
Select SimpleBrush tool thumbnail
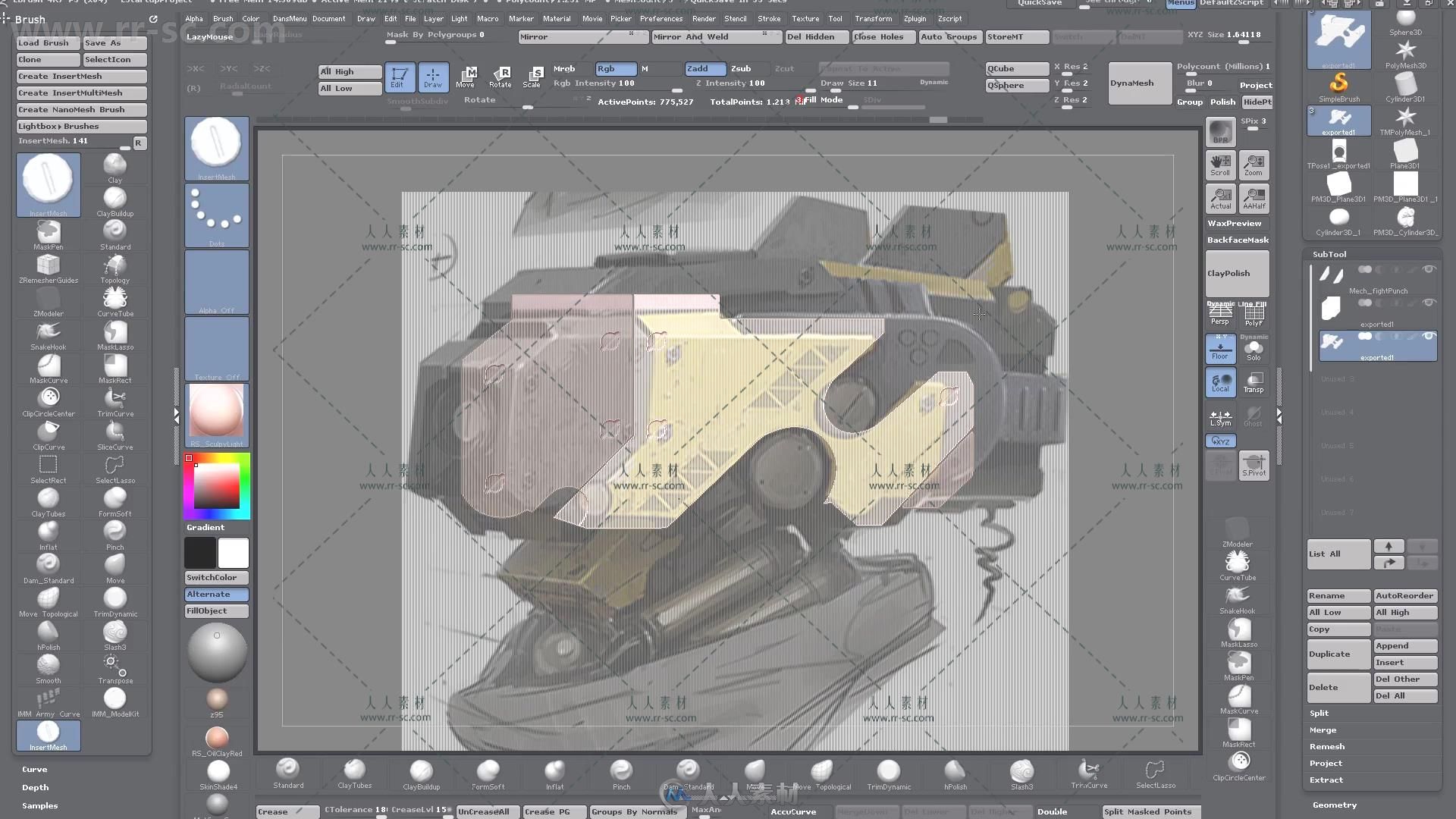(1338, 87)
